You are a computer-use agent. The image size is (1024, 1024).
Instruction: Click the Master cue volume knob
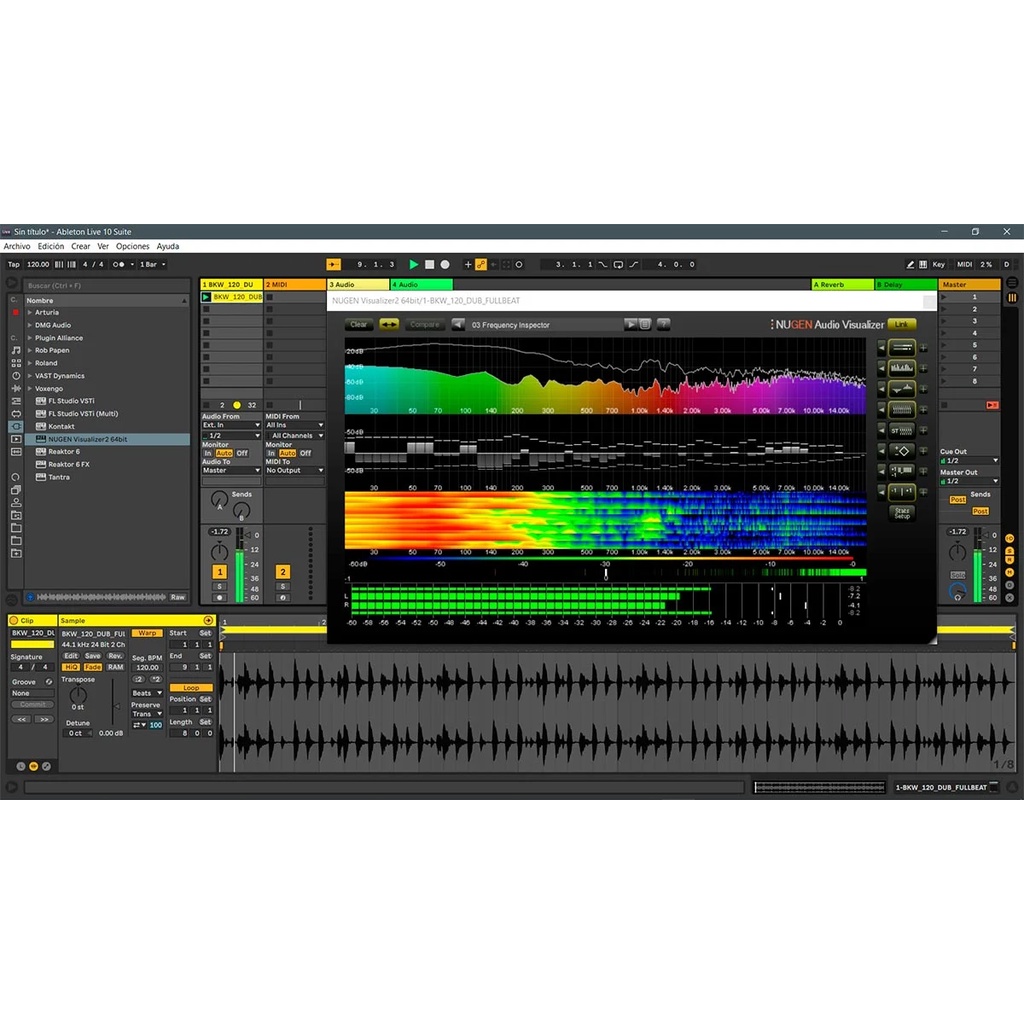pyautogui.click(x=957, y=592)
